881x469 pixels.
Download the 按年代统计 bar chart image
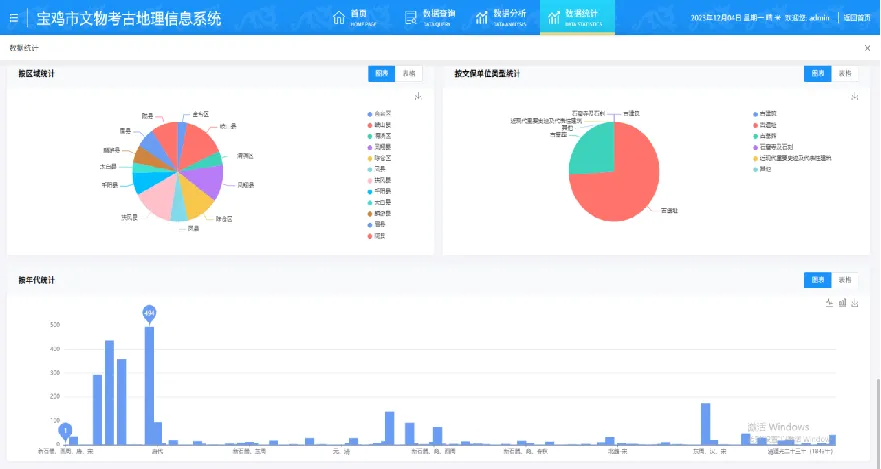click(855, 303)
